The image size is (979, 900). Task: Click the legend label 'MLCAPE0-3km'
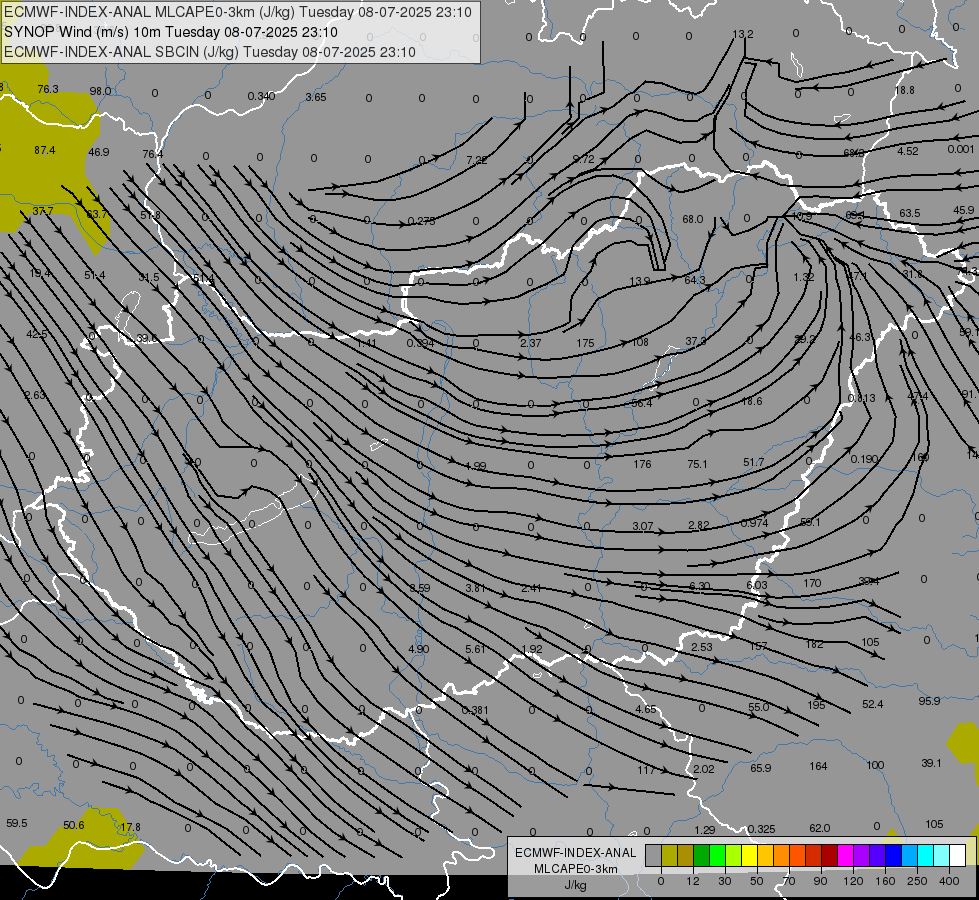coord(576,869)
